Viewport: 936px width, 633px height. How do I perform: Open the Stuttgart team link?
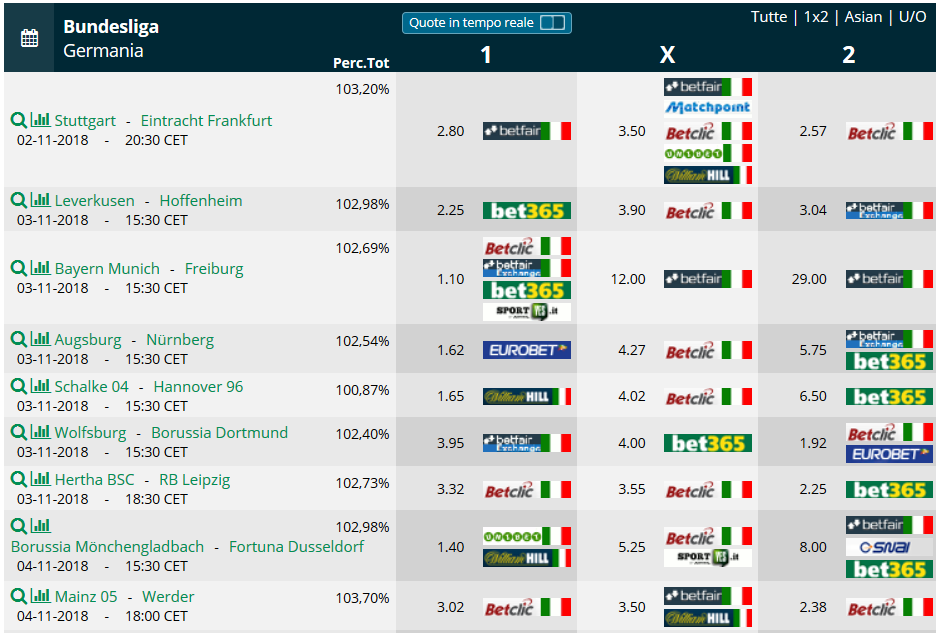pos(85,121)
